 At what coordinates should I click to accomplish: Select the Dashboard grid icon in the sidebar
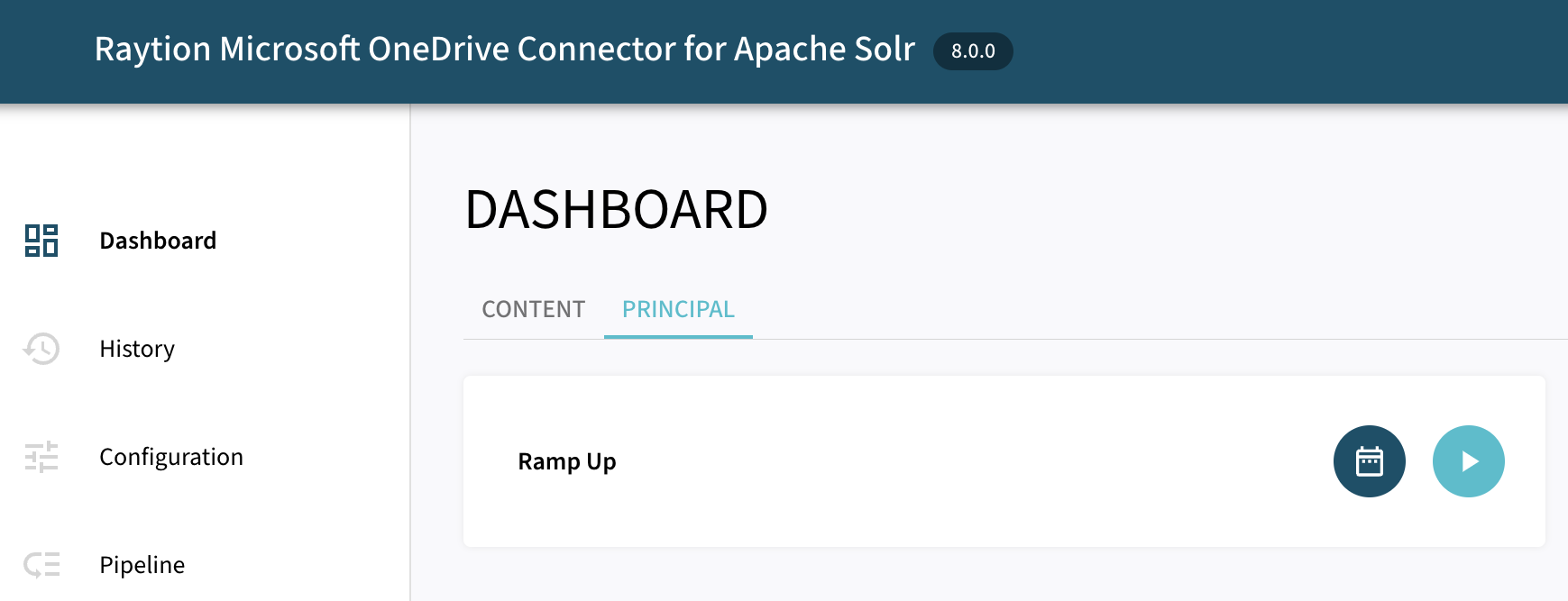[40, 241]
